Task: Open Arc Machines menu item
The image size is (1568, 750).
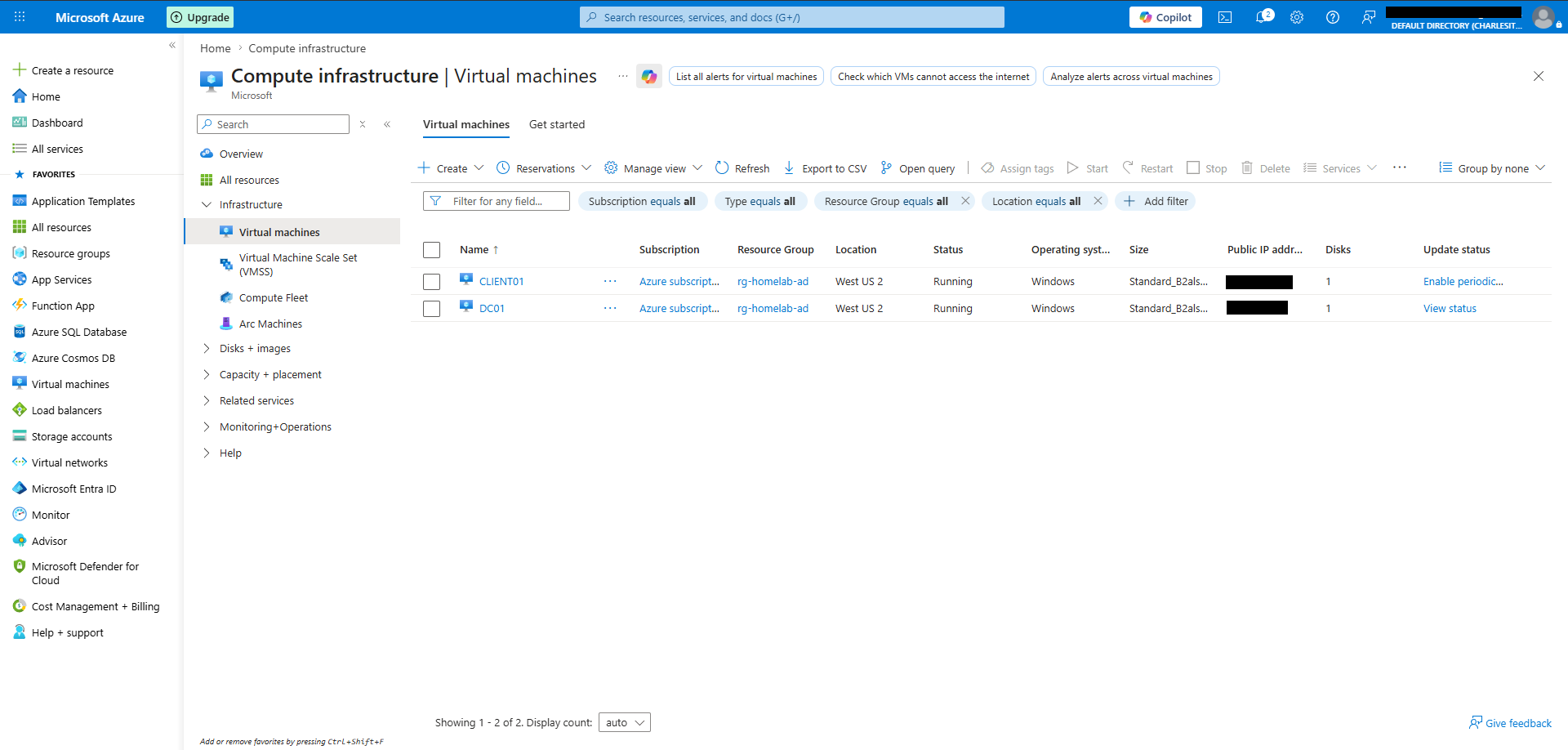Action: pyautogui.click(x=270, y=324)
